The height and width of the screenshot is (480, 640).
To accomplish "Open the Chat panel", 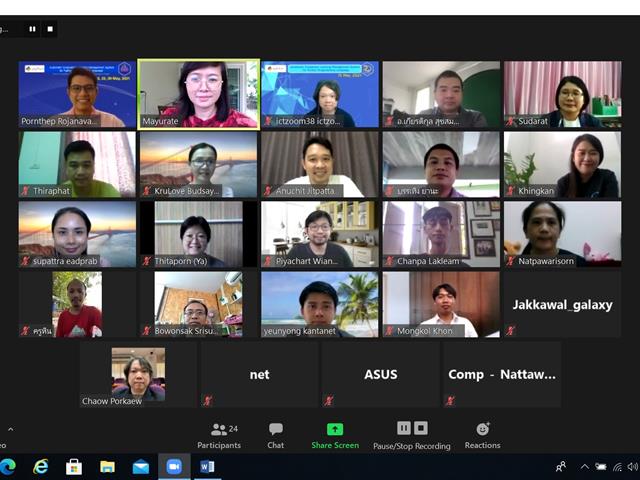I will tap(276, 436).
